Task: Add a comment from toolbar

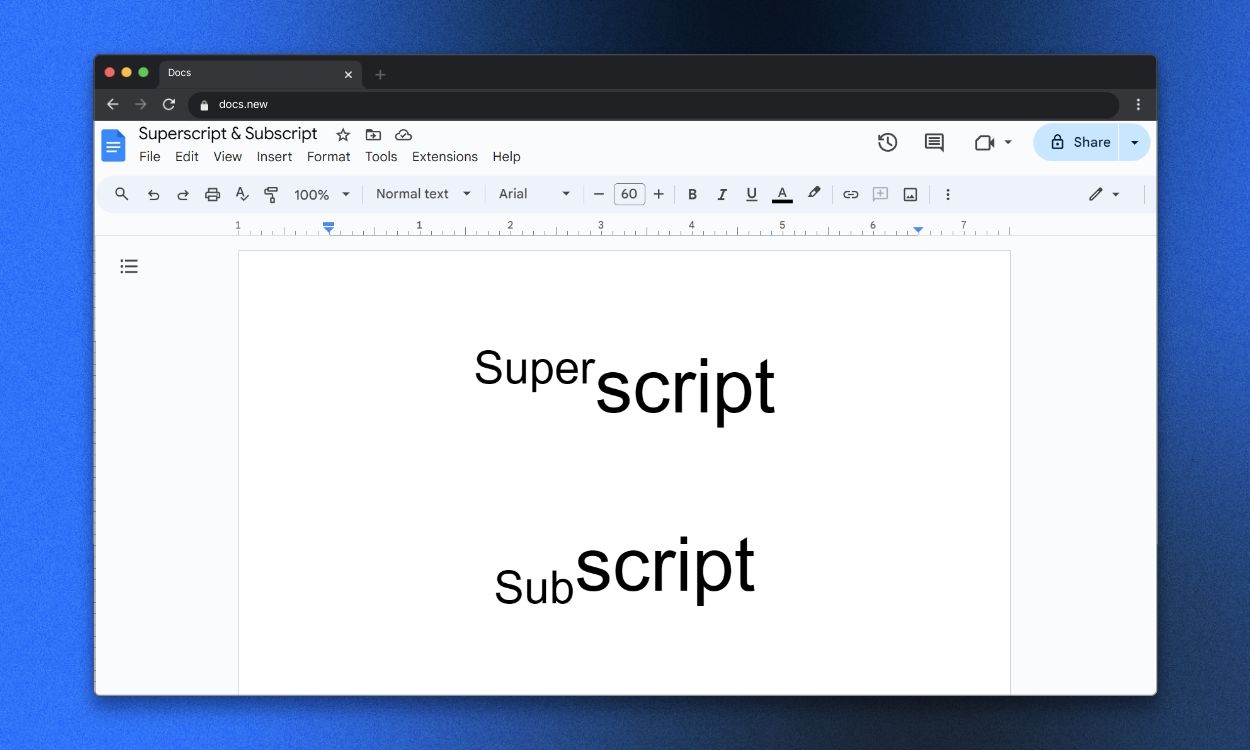Action: click(880, 195)
